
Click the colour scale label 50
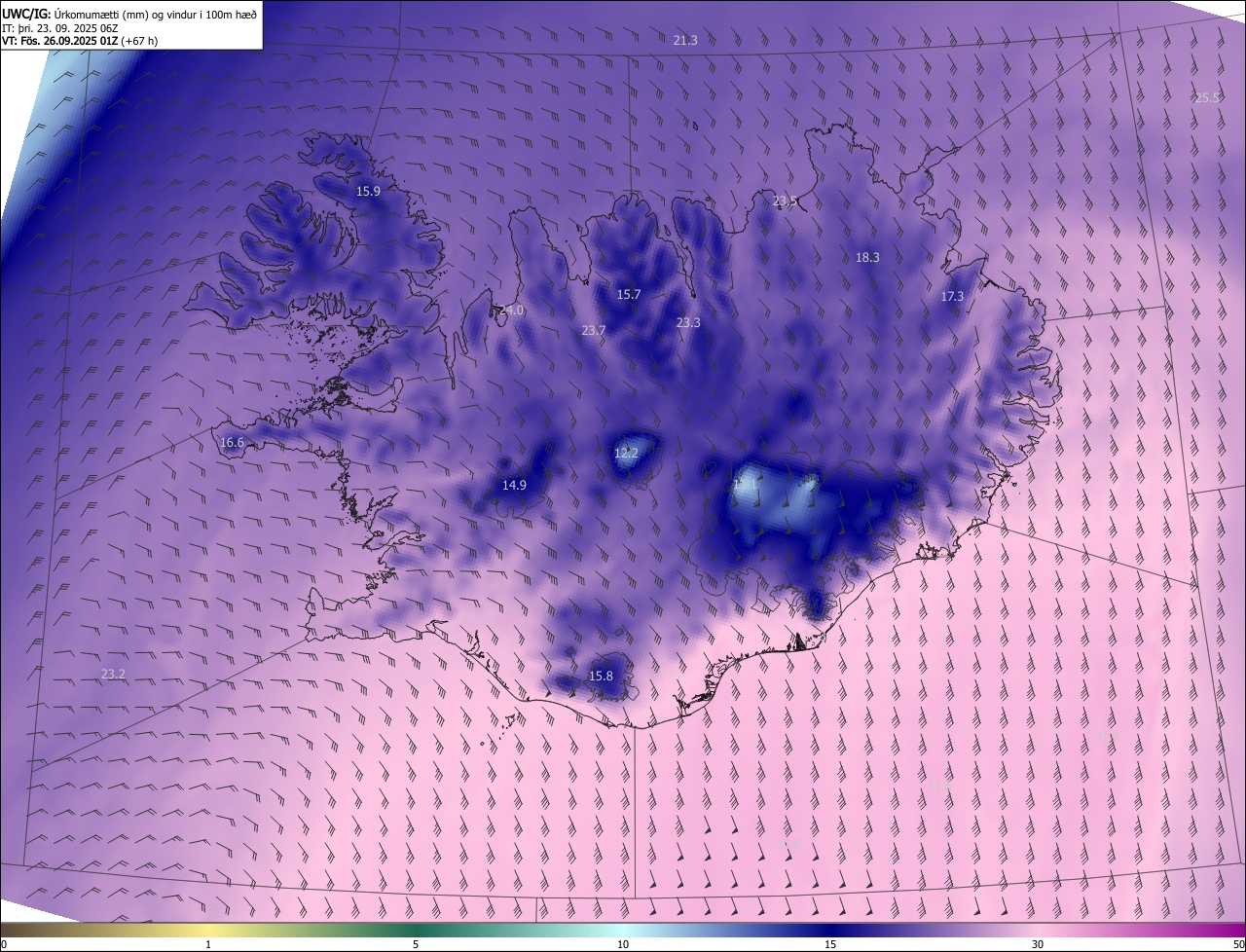(1238, 944)
